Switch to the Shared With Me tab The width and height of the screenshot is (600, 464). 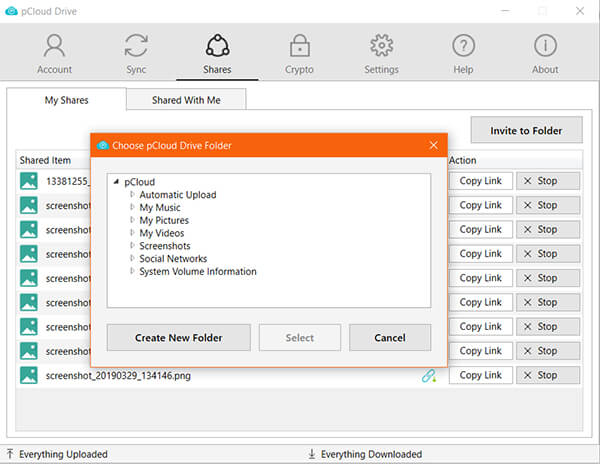[186, 100]
